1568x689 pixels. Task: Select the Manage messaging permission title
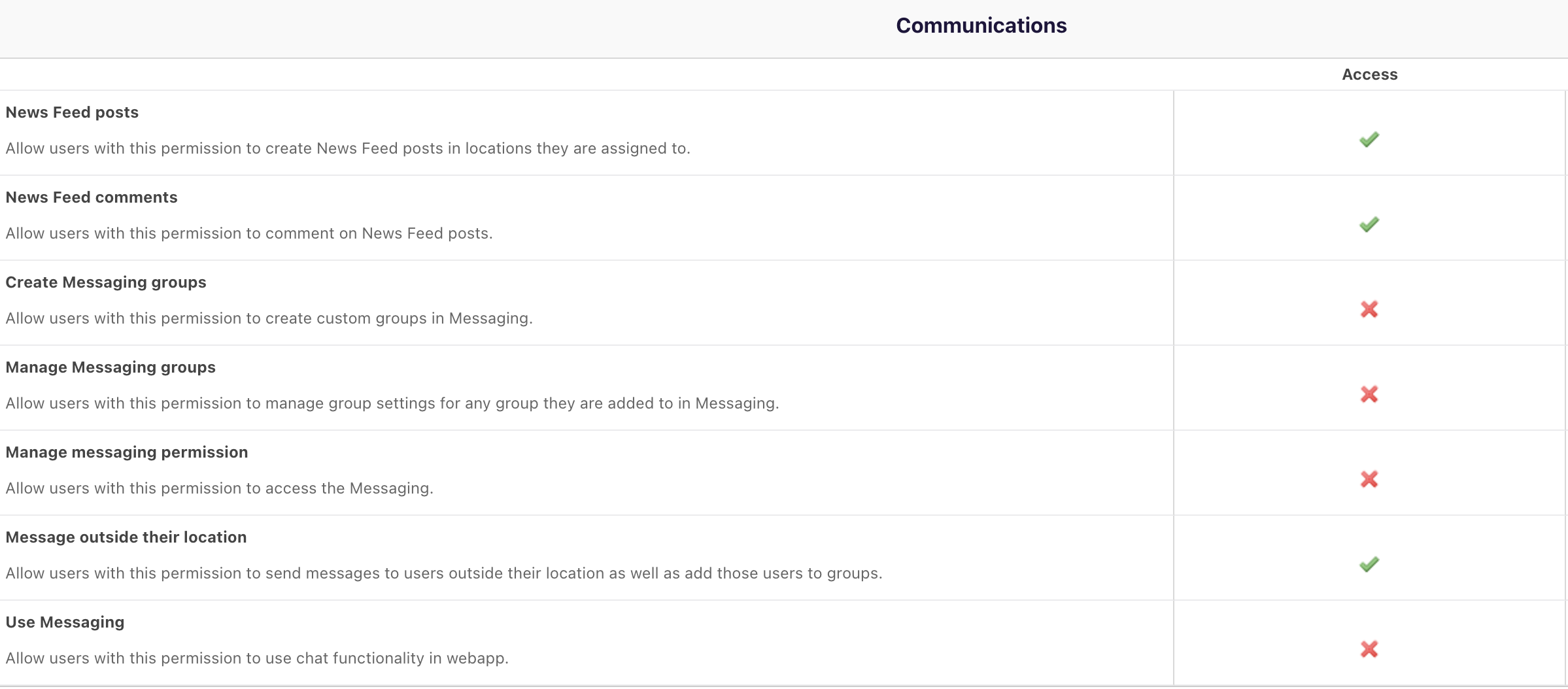tap(127, 452)
